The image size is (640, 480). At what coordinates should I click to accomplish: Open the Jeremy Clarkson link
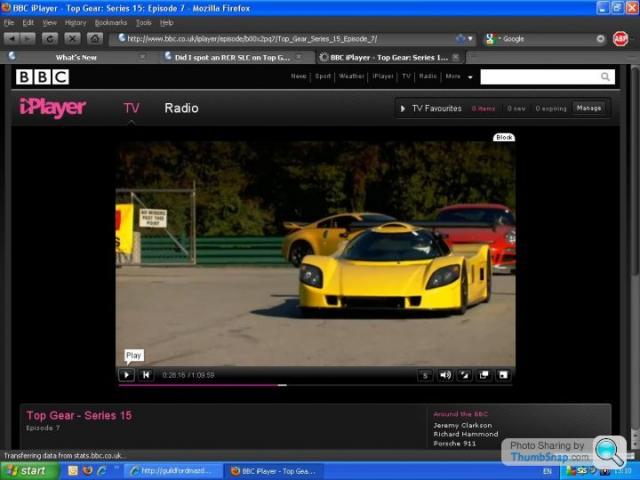point(462,425)
